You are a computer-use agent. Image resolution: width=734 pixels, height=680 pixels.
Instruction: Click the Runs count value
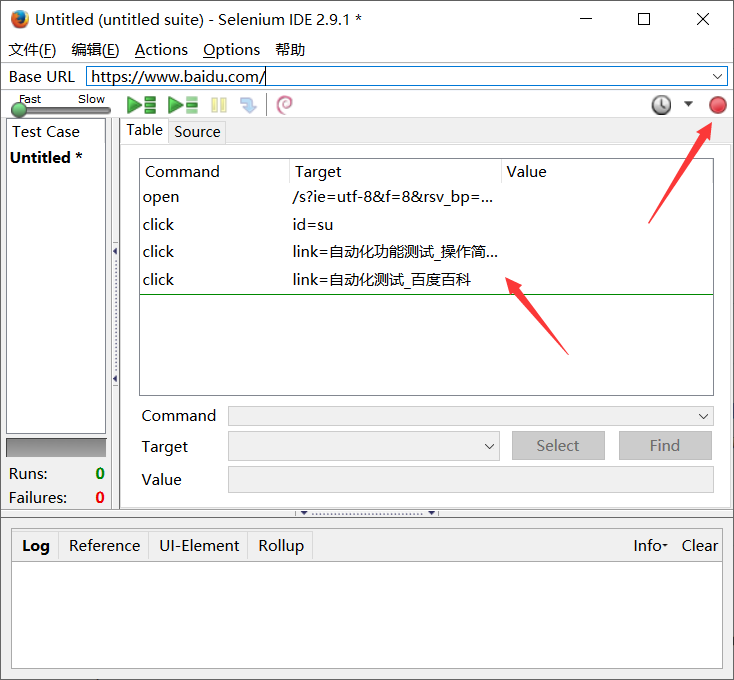click(100, 474)
